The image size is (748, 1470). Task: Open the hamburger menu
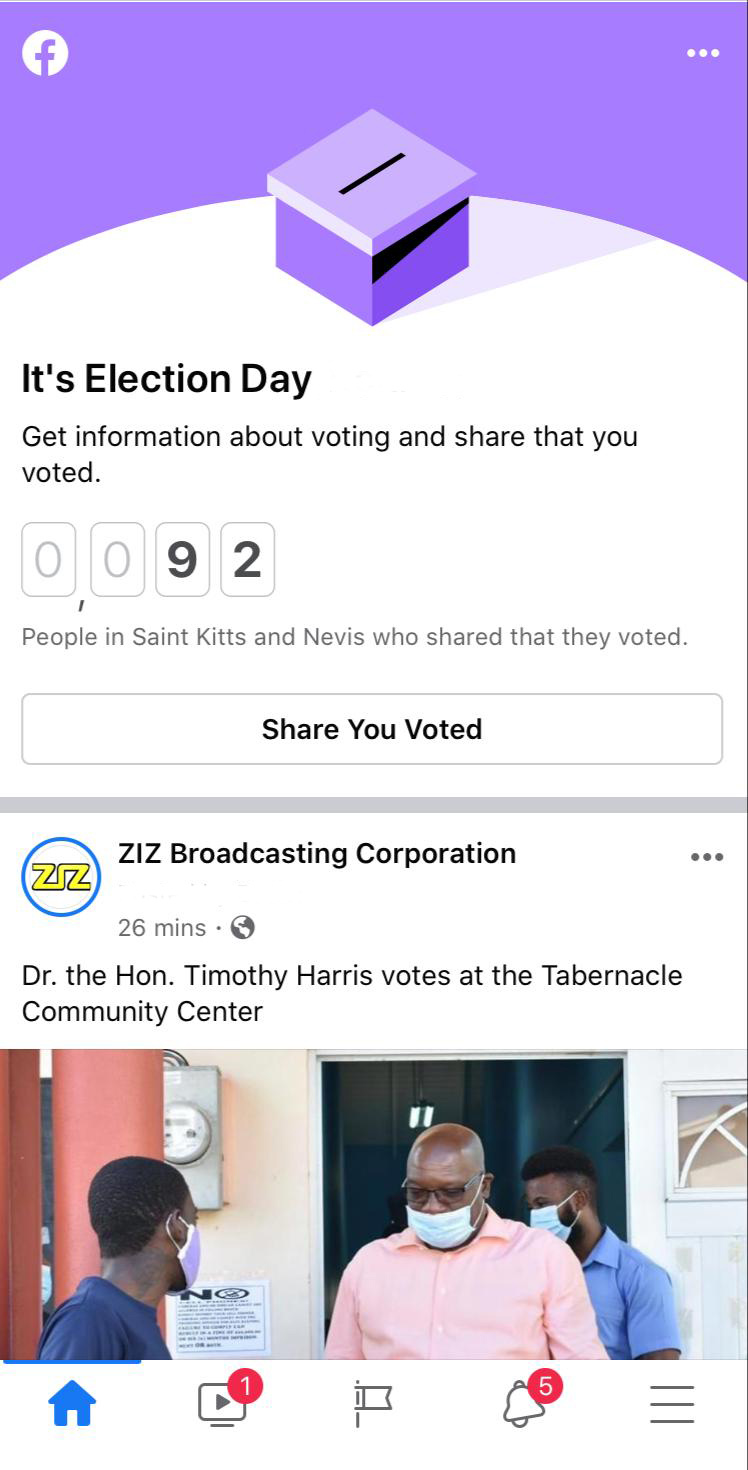[672, 1405]
